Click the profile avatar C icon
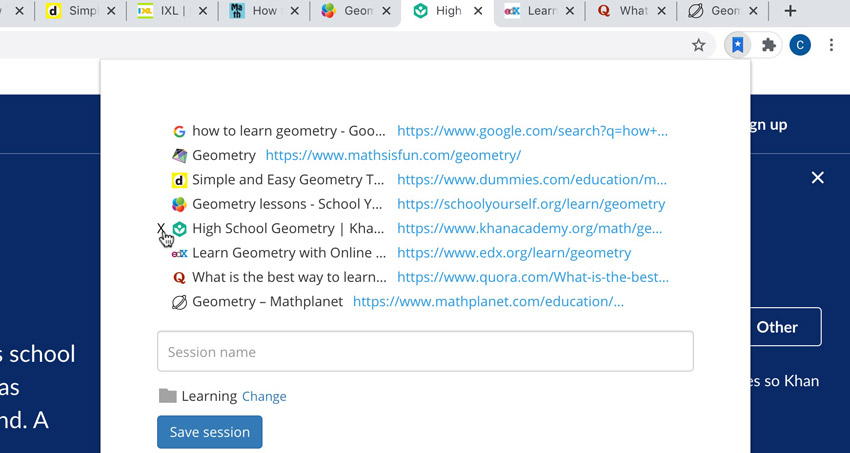Screen dimensions: 850x453 [799, 45]
